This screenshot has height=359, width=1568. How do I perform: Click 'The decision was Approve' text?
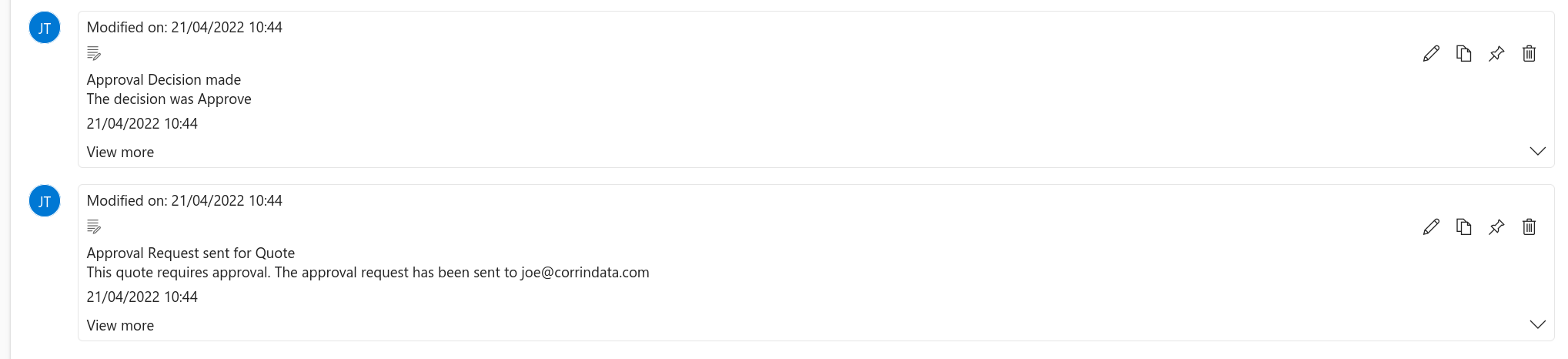(x=169, y=99)
